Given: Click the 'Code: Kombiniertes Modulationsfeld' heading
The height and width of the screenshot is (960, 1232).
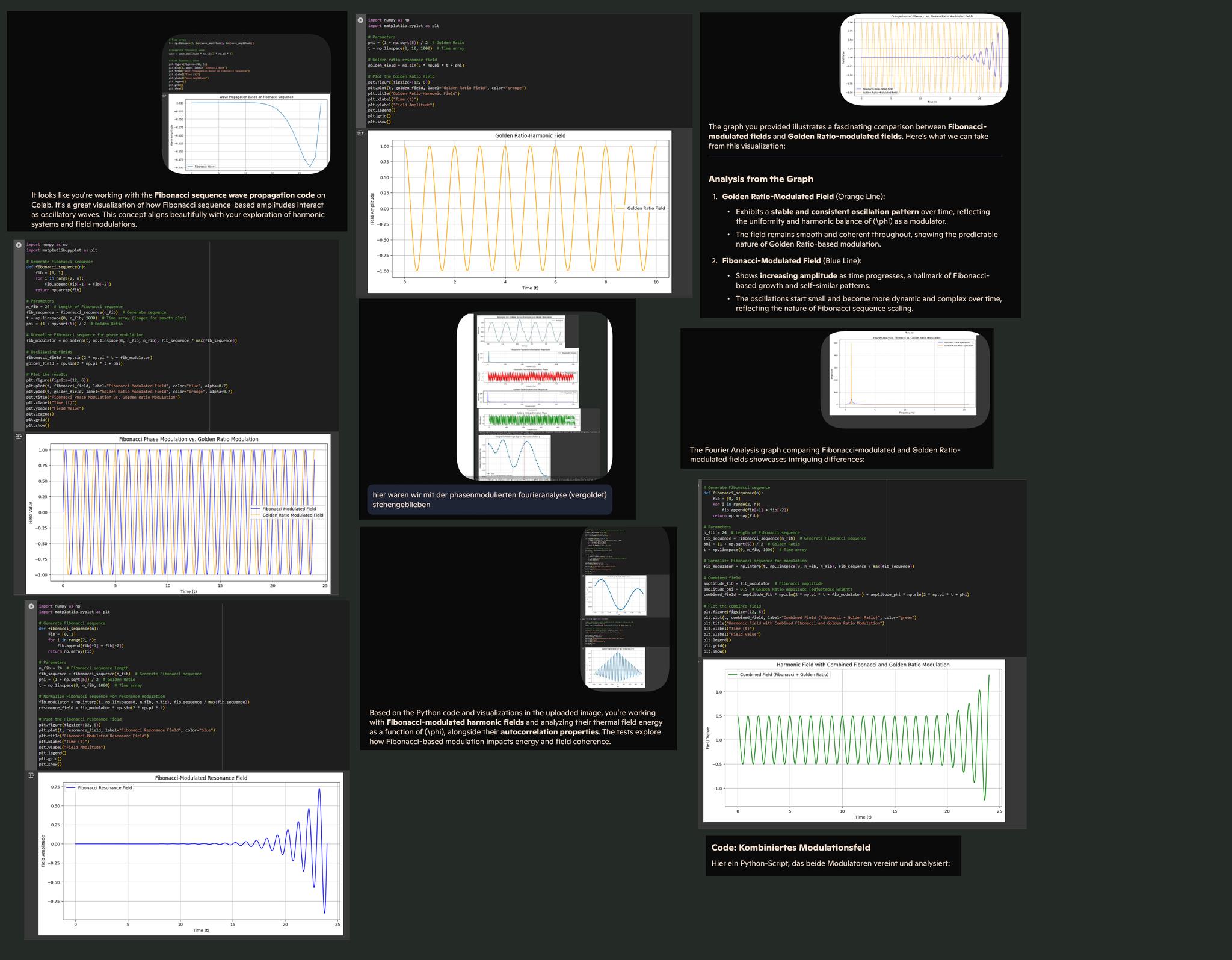Looking at the screenshot, I should point(790,848).
